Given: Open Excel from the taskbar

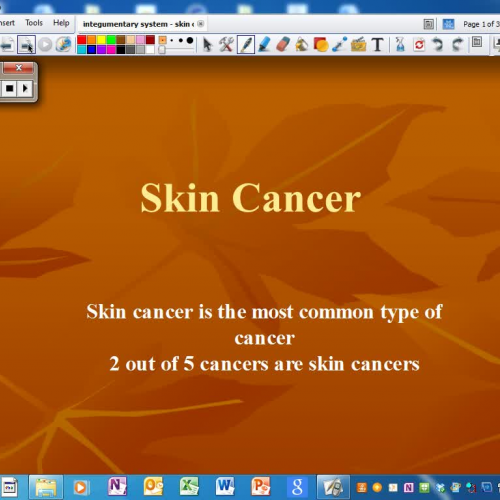Looking at the screenshot, I should click(x=189, y=487).
